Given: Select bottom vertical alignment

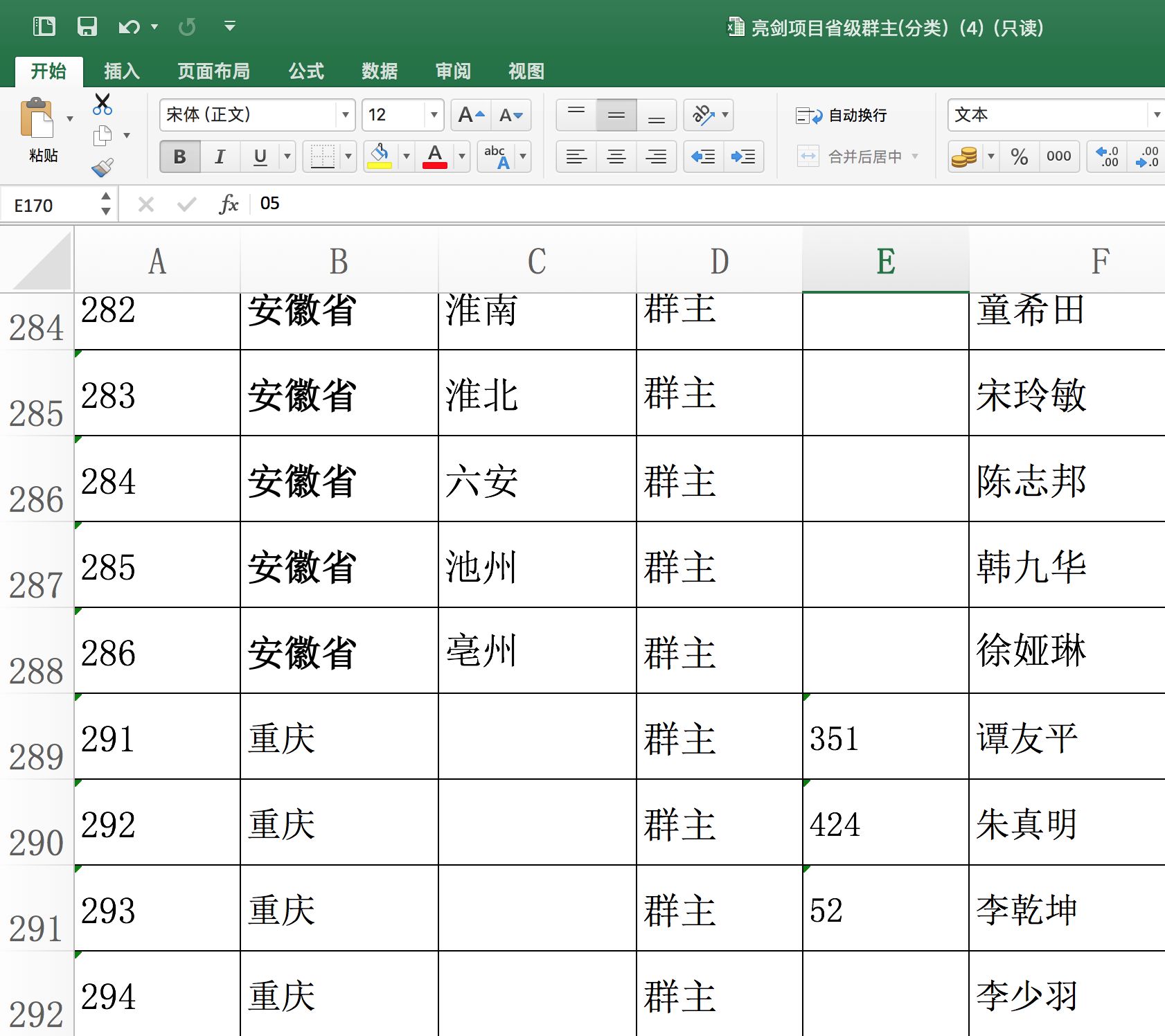Looking at the screenshot, I should [657, 115].
